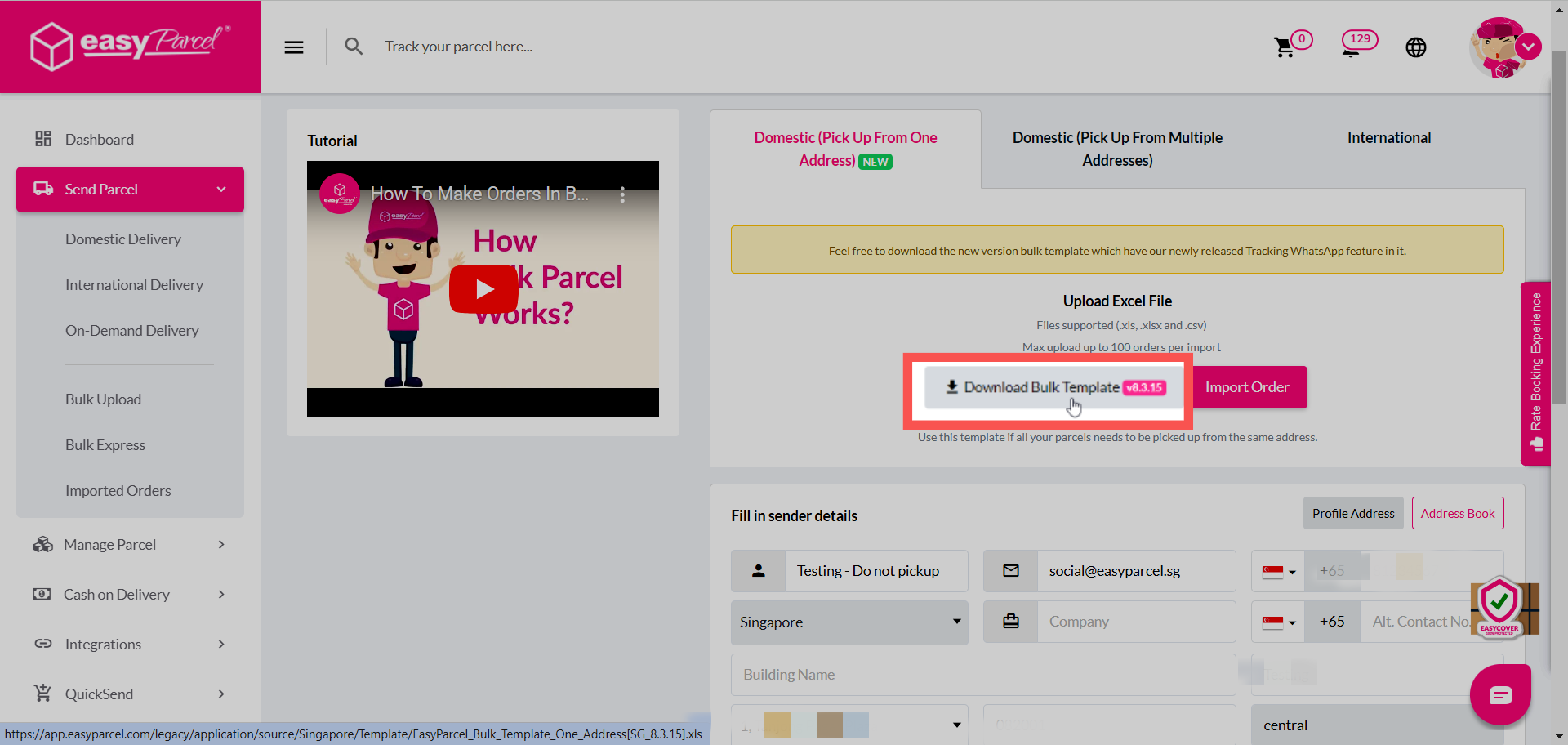The height and width of the screenshot is (745, 1568).
Task: Click the envelope icon beside email
Action: (1011, 571)
